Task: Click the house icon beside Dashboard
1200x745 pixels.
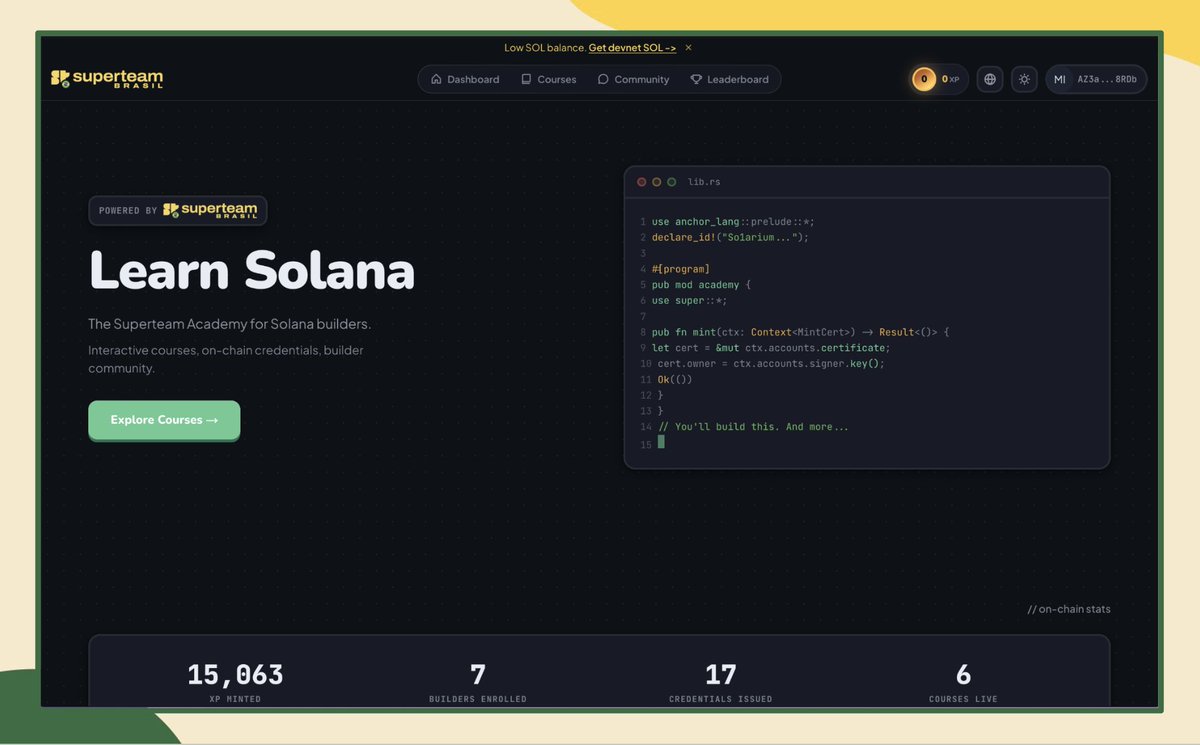Action: point(436,79)
